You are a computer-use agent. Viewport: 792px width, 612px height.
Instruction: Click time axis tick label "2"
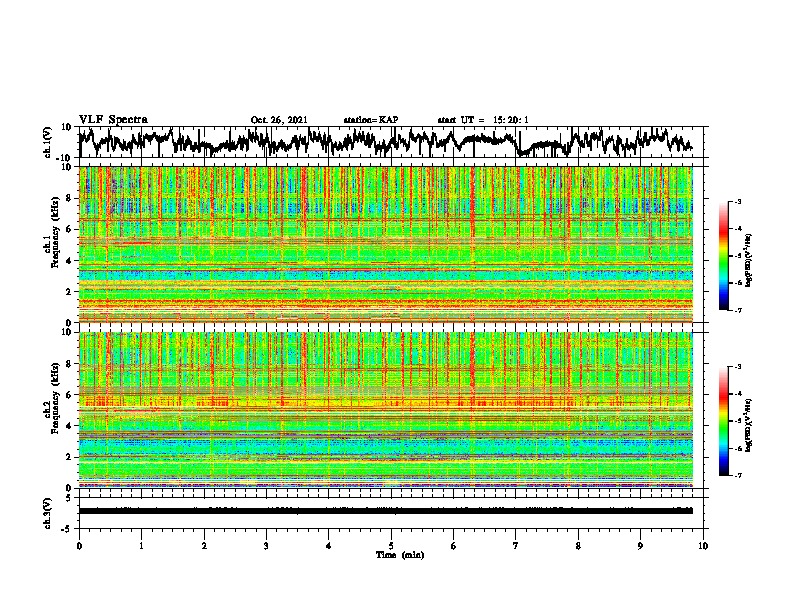point(204,546)
